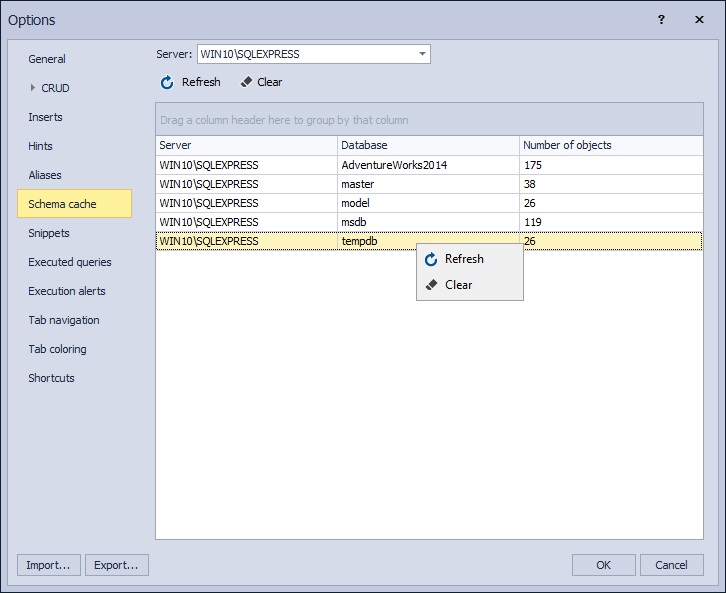This screenshot has width=726, height=593.
Task: Select the AdventureWorks2014 database cell
Action: pyautogui.click(x=428, y=165)
